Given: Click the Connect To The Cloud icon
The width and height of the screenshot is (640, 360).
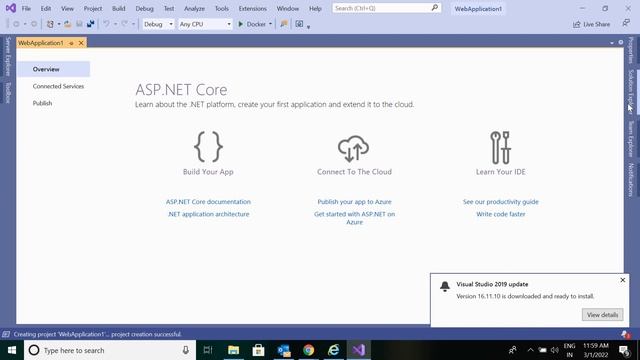Looking at the screenshot, I should (354, 149).
